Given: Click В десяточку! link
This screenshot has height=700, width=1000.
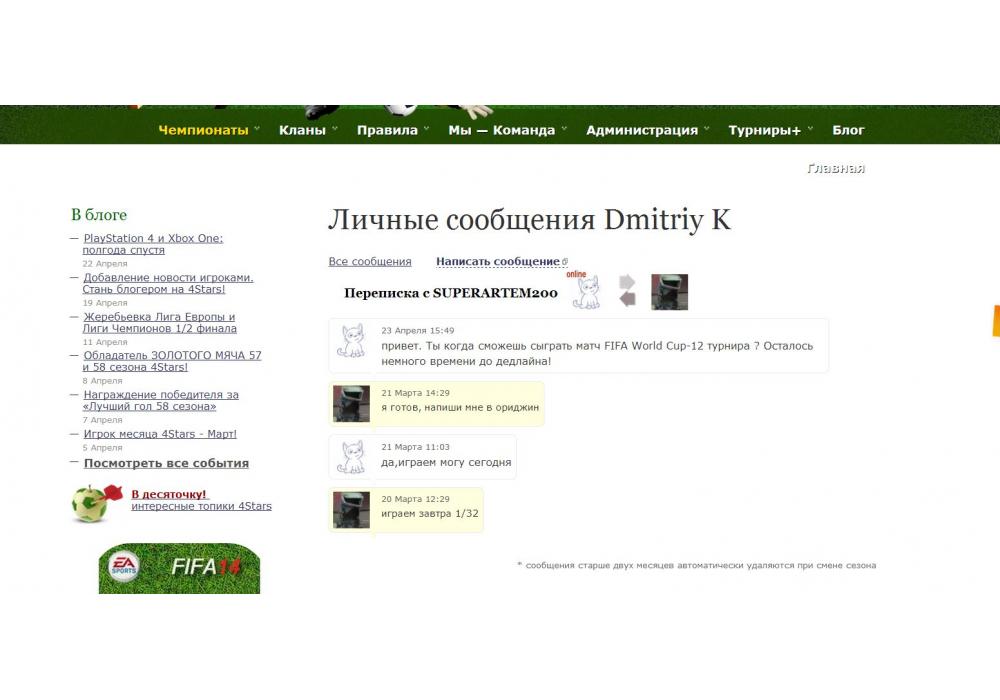Looking at the screenshot, I should (169, 494).
